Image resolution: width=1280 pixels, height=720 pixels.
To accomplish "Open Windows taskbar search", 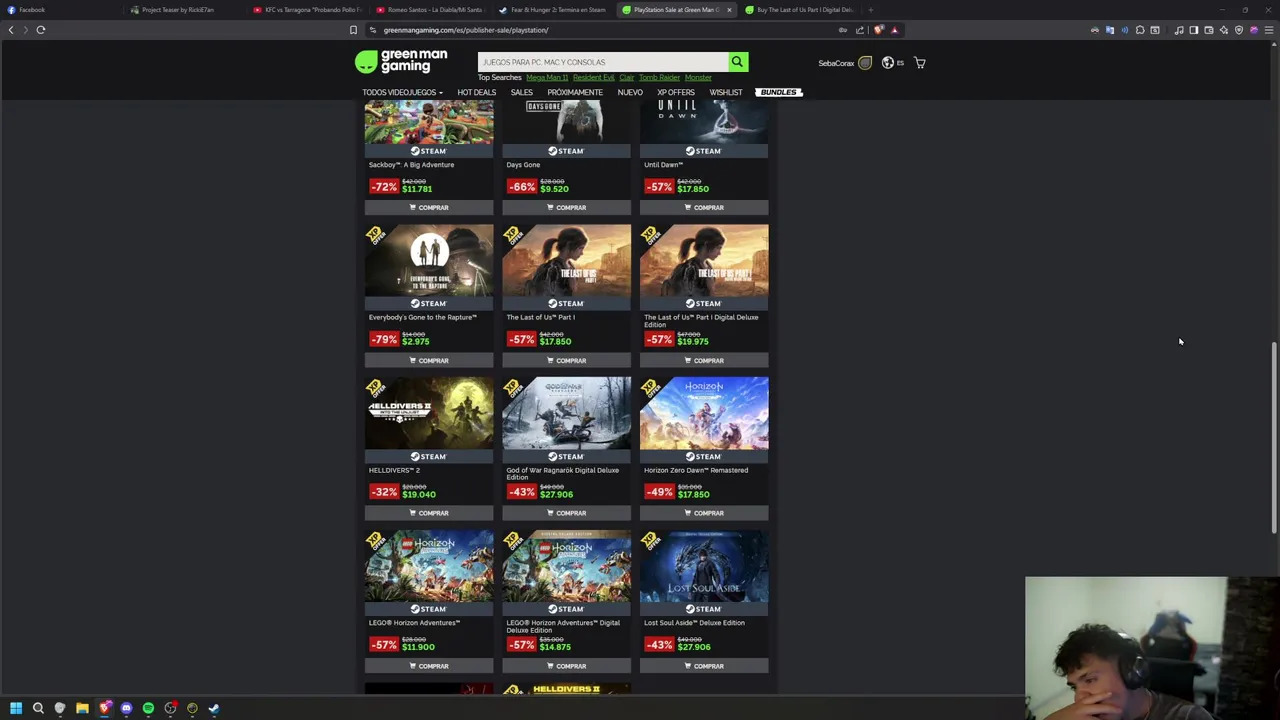I will [x=38, y=708].
